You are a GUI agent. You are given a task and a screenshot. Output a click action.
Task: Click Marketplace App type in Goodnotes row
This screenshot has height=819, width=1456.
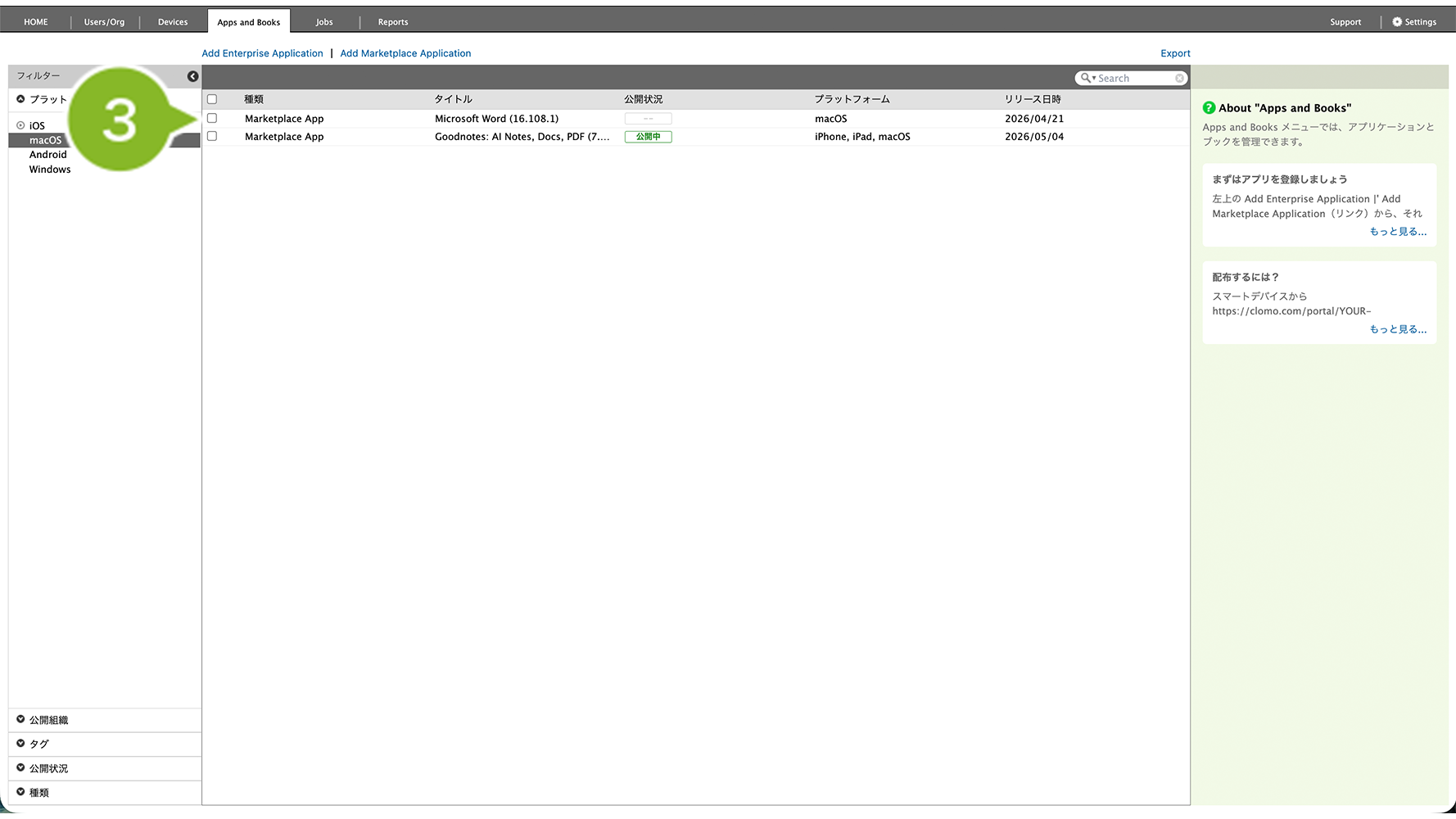[284, 137]
